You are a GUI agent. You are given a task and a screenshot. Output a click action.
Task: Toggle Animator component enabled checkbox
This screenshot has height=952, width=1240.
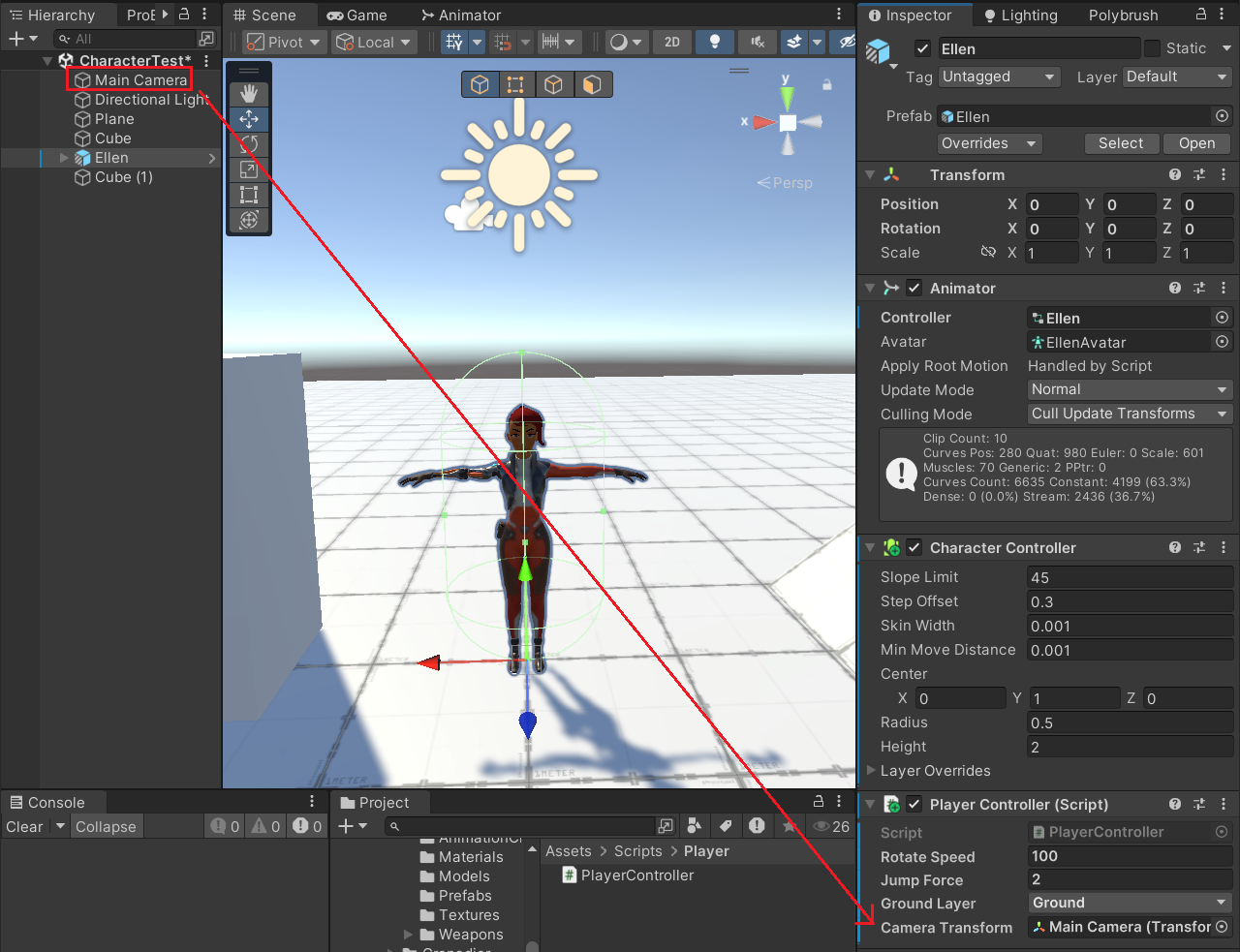tap(914, 288)
